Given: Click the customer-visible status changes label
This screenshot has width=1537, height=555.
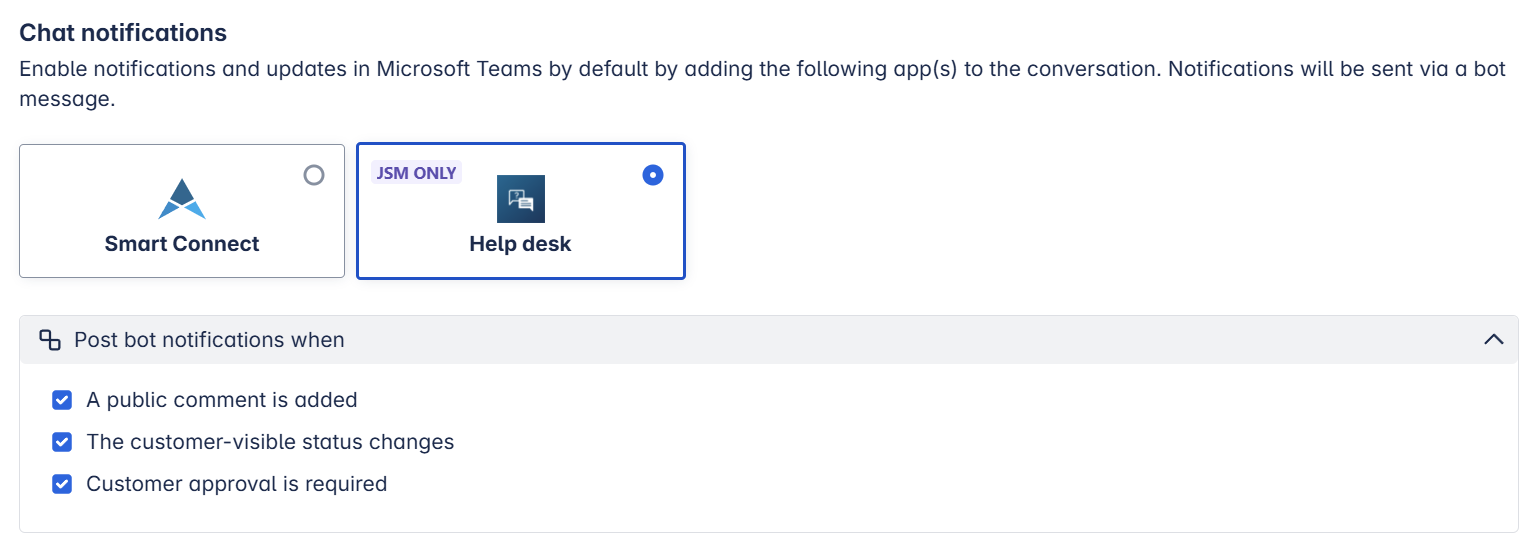Looking at the screenshot, I should [270, 442].
